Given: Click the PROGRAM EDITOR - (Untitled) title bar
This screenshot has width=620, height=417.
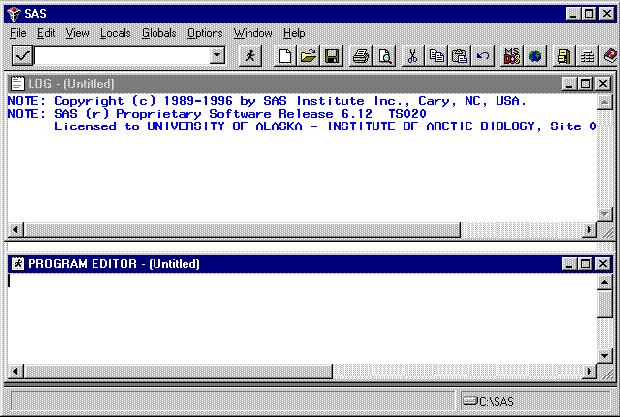Looking at the screenshot, I should coord(310,264).
